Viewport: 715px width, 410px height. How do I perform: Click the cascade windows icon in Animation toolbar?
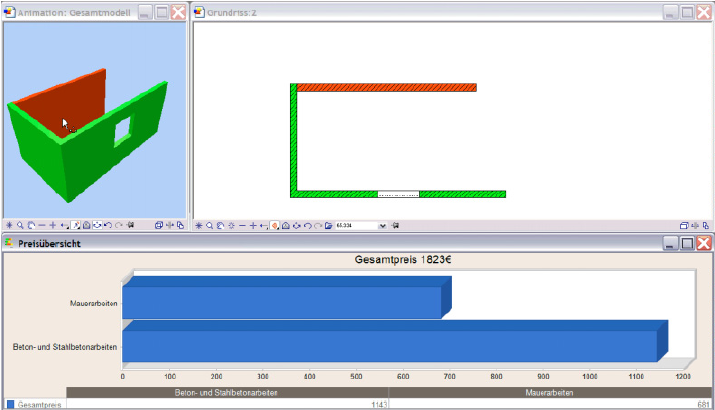point(159,226)
